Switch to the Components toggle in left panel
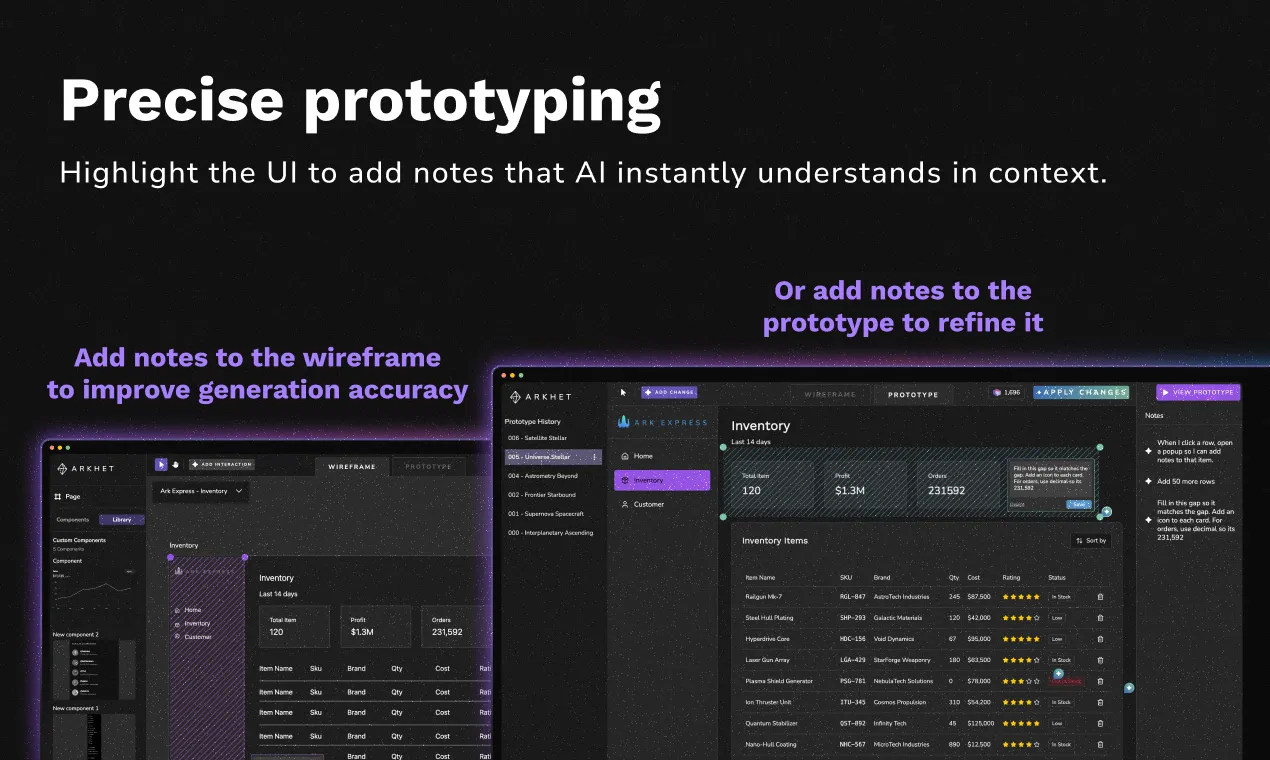This screenshot has height=760, width=1270. [73, 520]
